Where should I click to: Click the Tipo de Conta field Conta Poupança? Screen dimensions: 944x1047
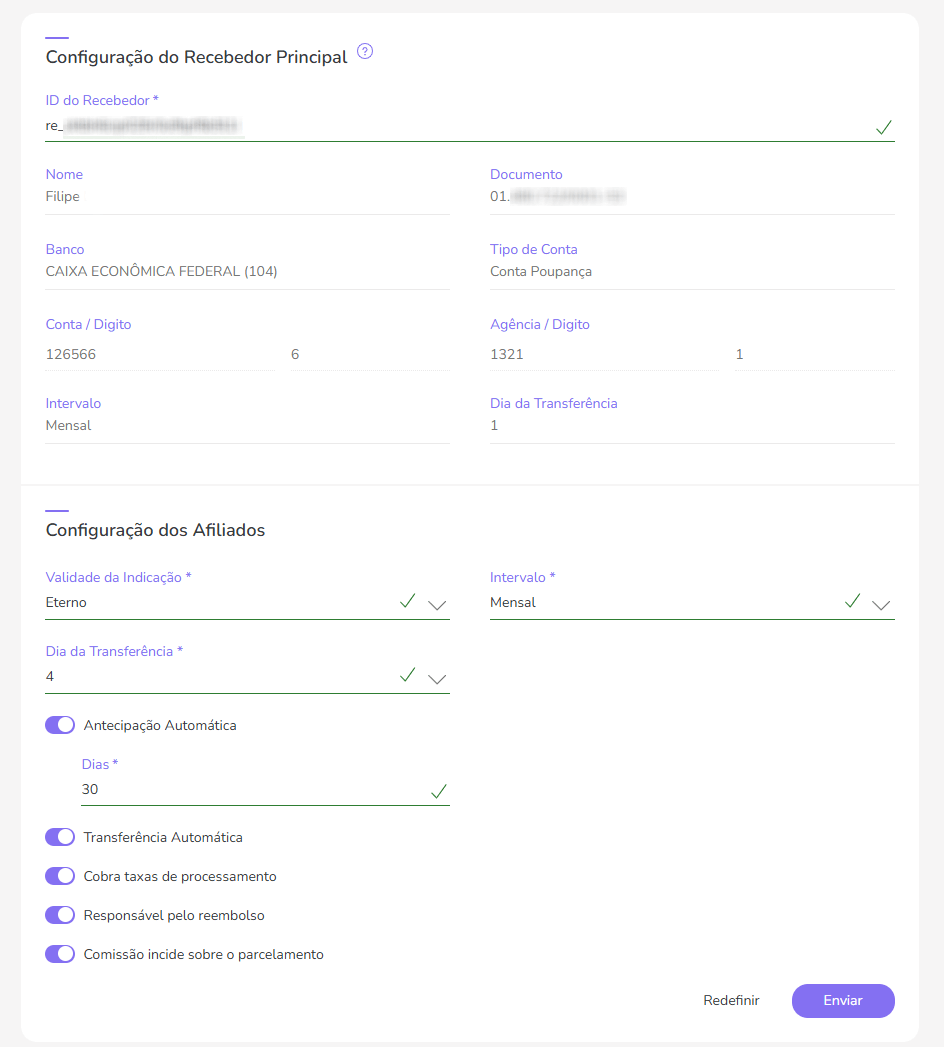(691, 271)
